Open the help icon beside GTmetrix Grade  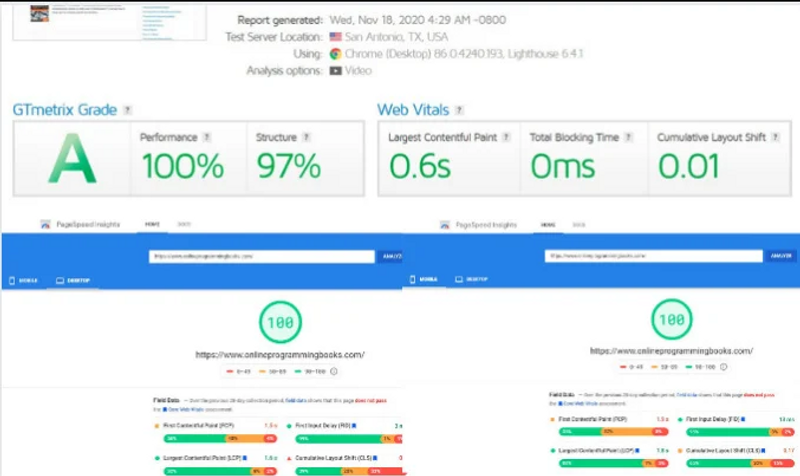(128, 110)
